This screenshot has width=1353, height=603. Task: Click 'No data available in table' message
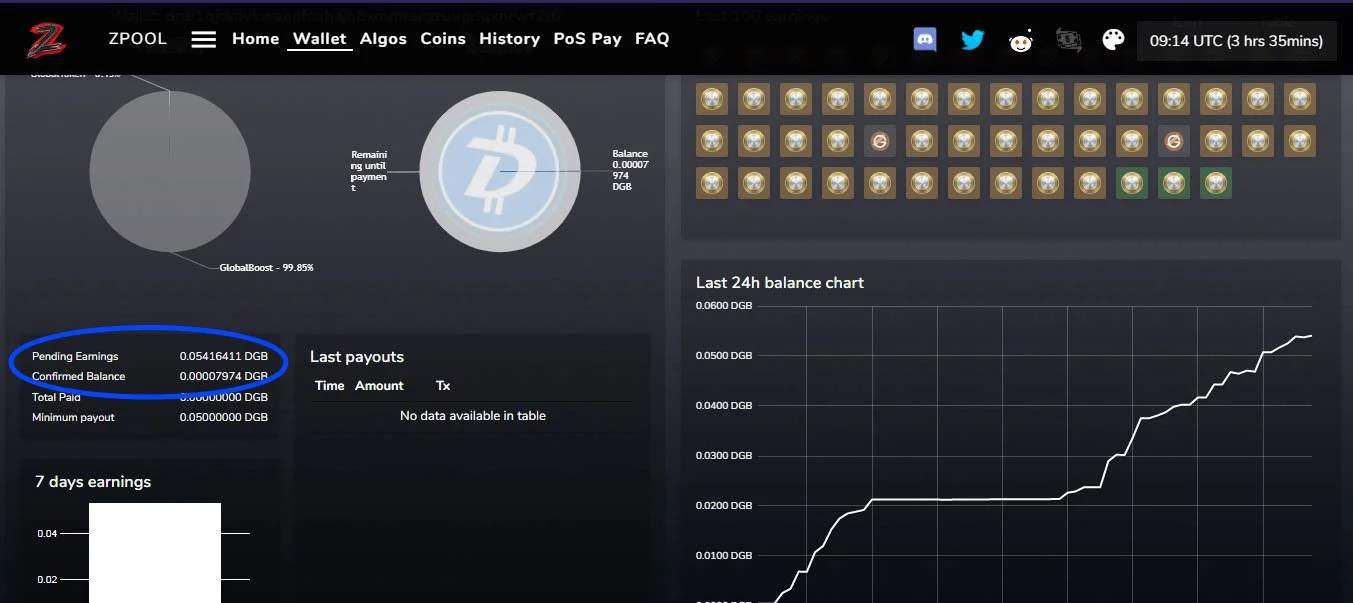point(473,415)
